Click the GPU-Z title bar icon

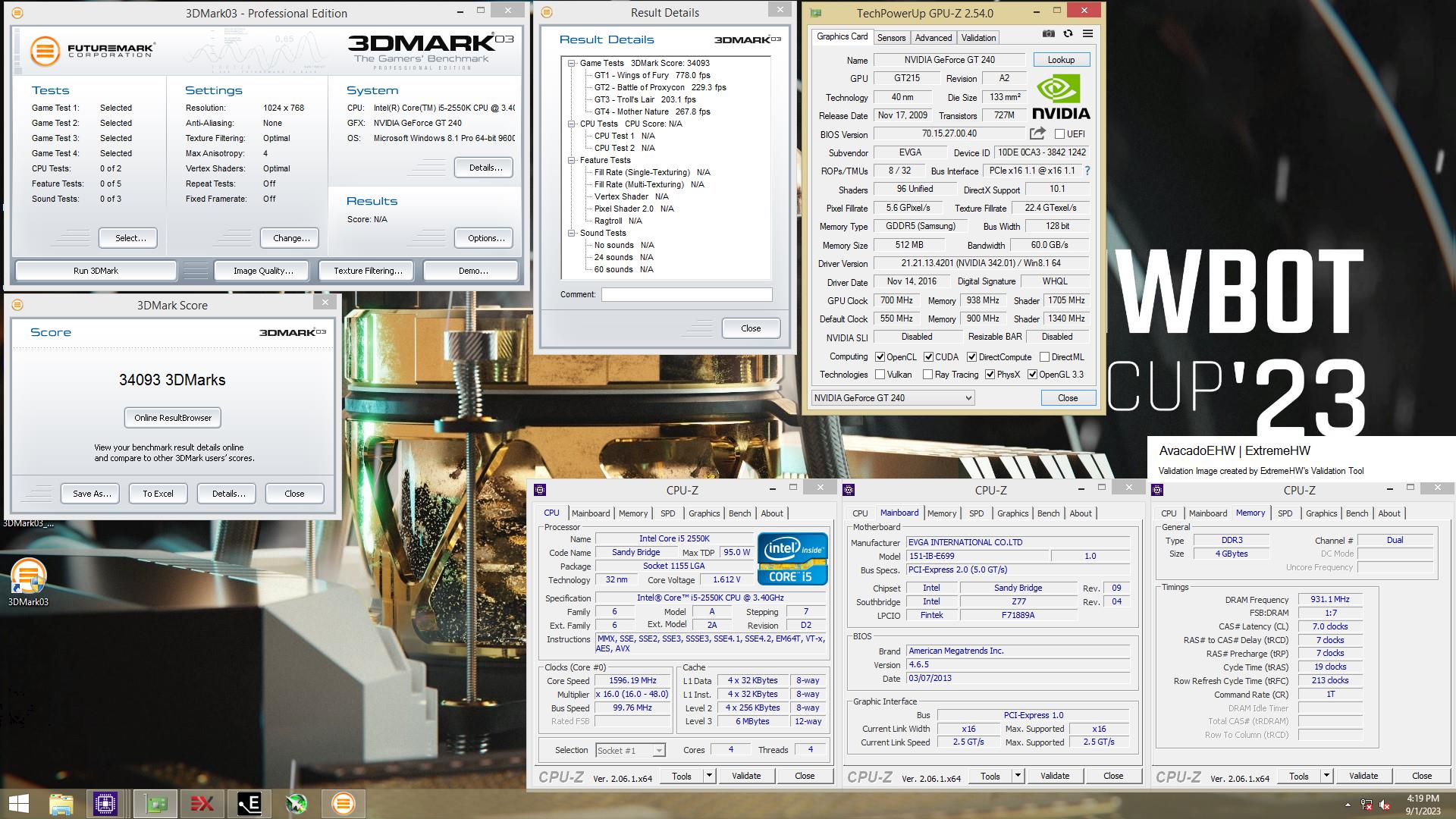click(x=816, y=13)
